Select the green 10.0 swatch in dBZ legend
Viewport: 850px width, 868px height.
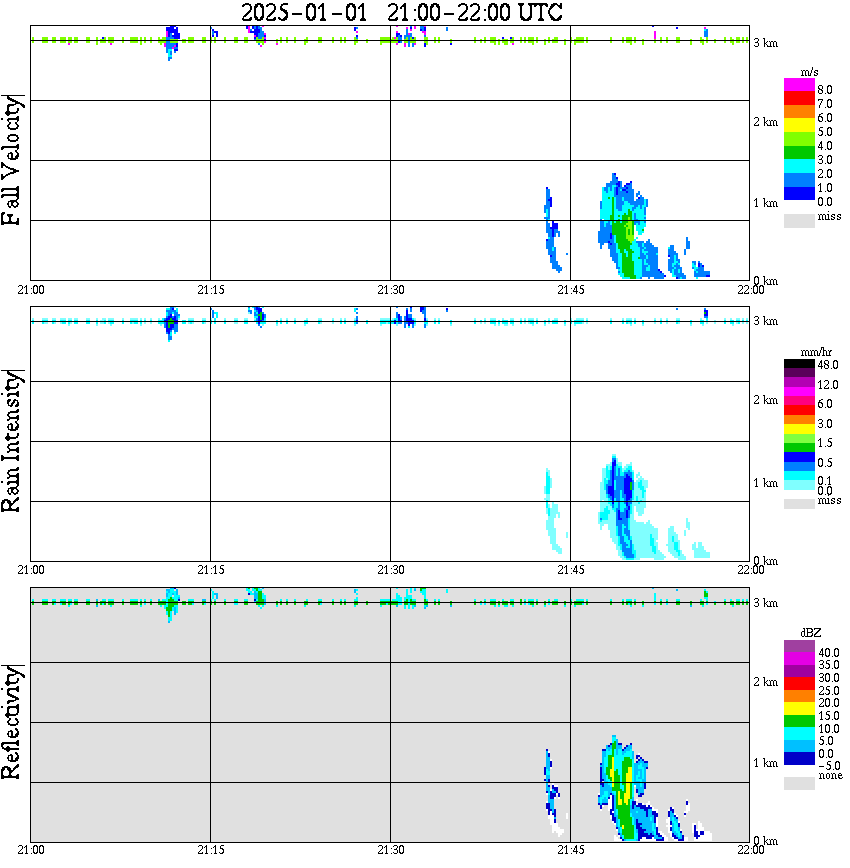799,721
